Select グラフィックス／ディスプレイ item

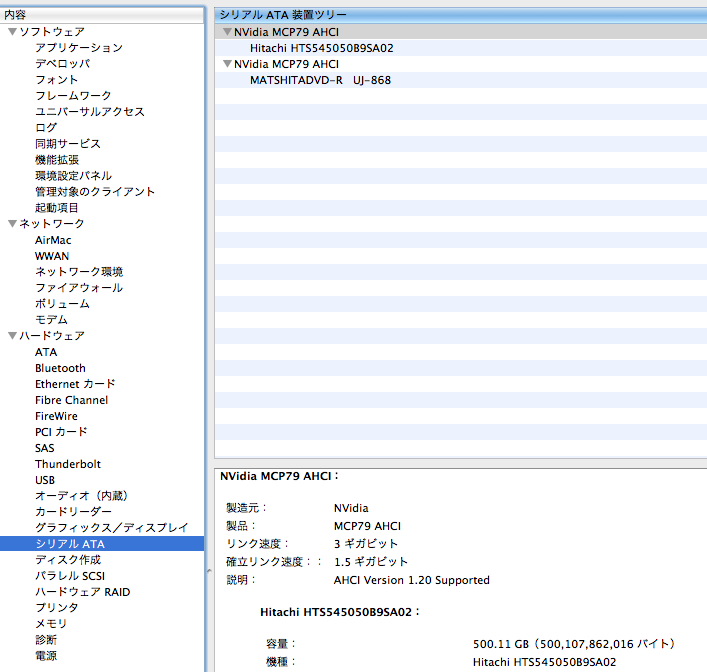coord(112,528)
